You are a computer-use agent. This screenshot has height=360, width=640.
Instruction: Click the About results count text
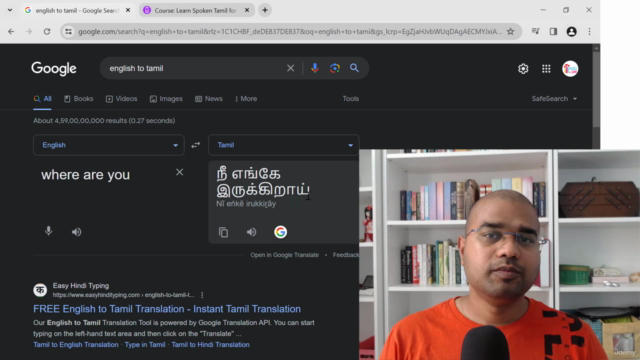click(104, 121)
